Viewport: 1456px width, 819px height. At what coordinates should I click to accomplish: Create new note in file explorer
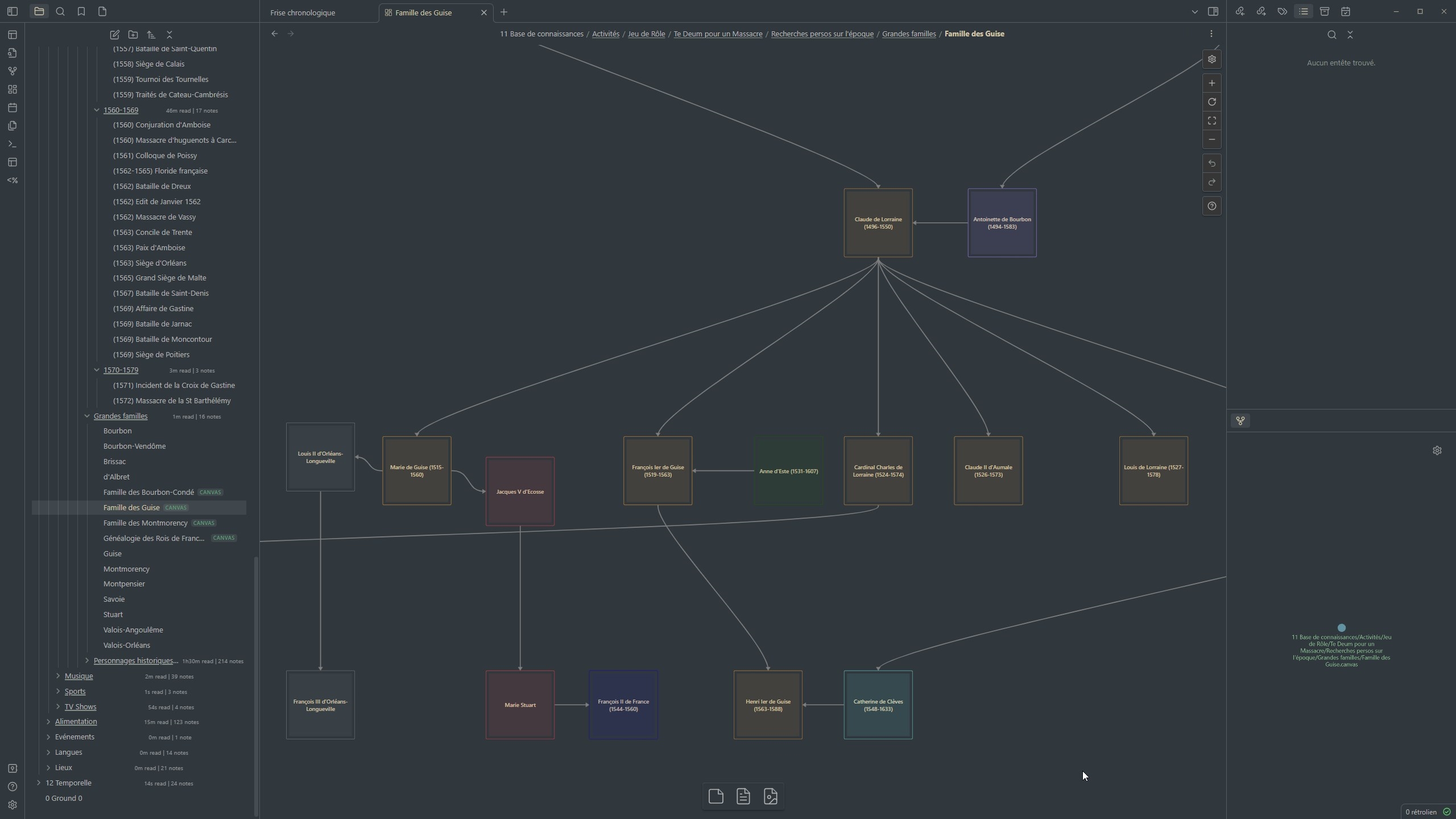coord(114,35)
